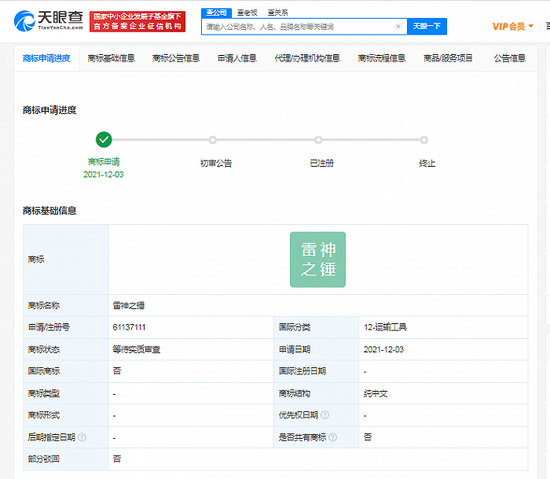This screenshot has height=479, width=550.
Task: Select the 查公司 search tab
Action: pyautogui.click(x=216, y=13)
